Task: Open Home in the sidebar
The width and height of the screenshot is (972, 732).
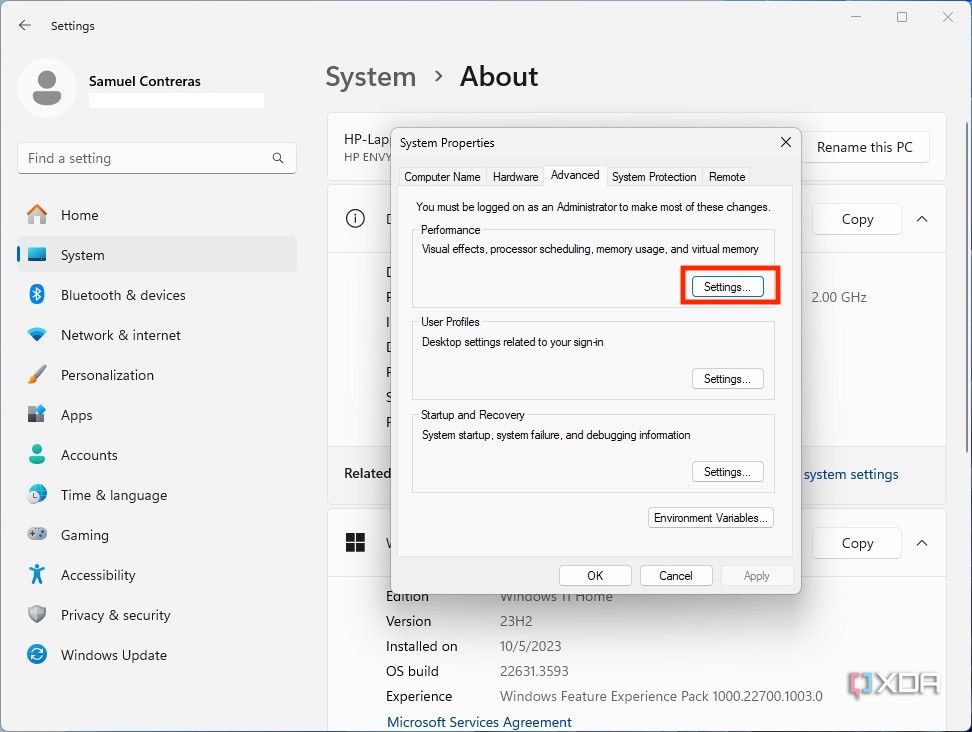Action: tap(157, 215)
